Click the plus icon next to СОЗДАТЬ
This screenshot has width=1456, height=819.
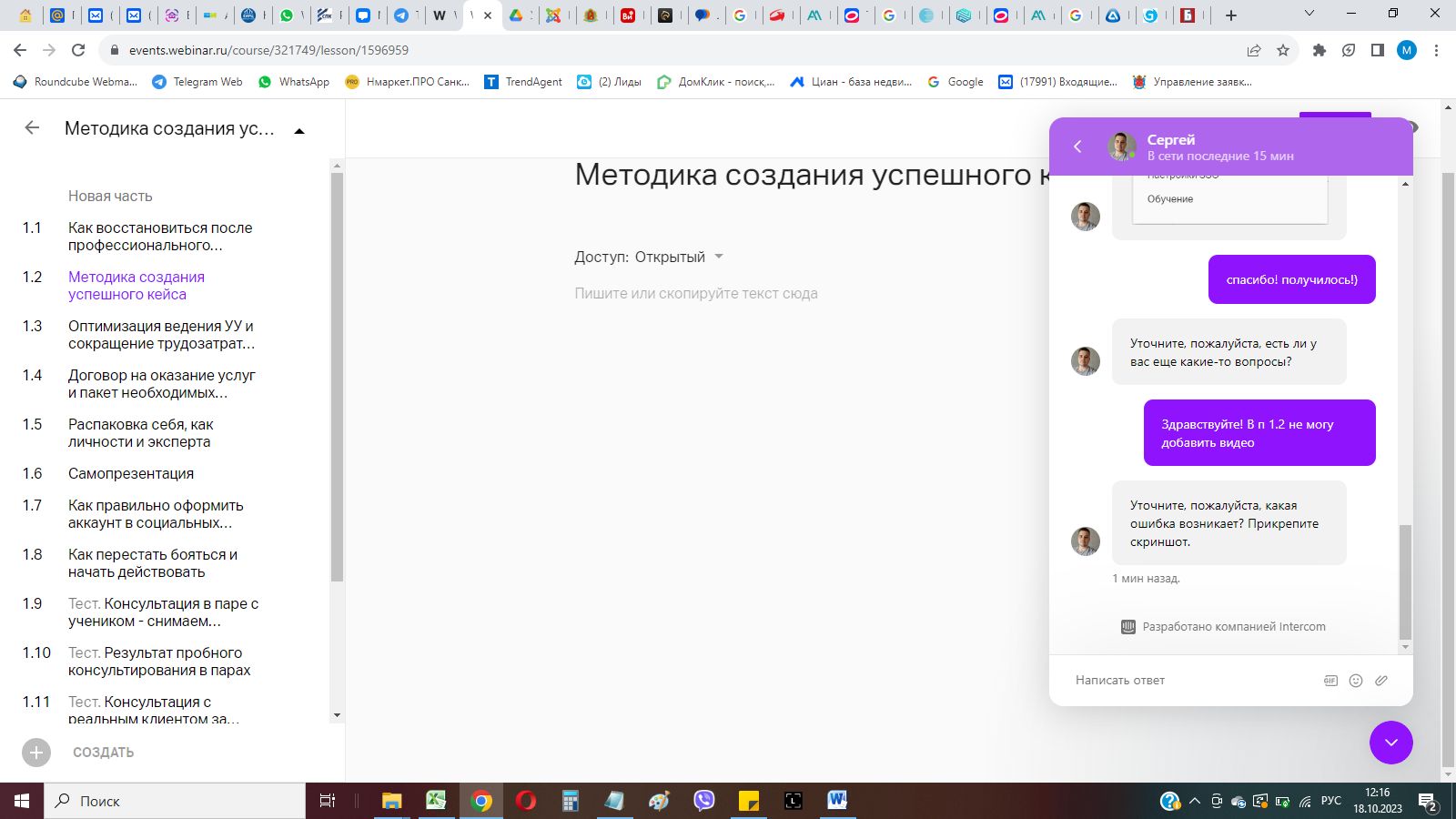coord(36,753)
